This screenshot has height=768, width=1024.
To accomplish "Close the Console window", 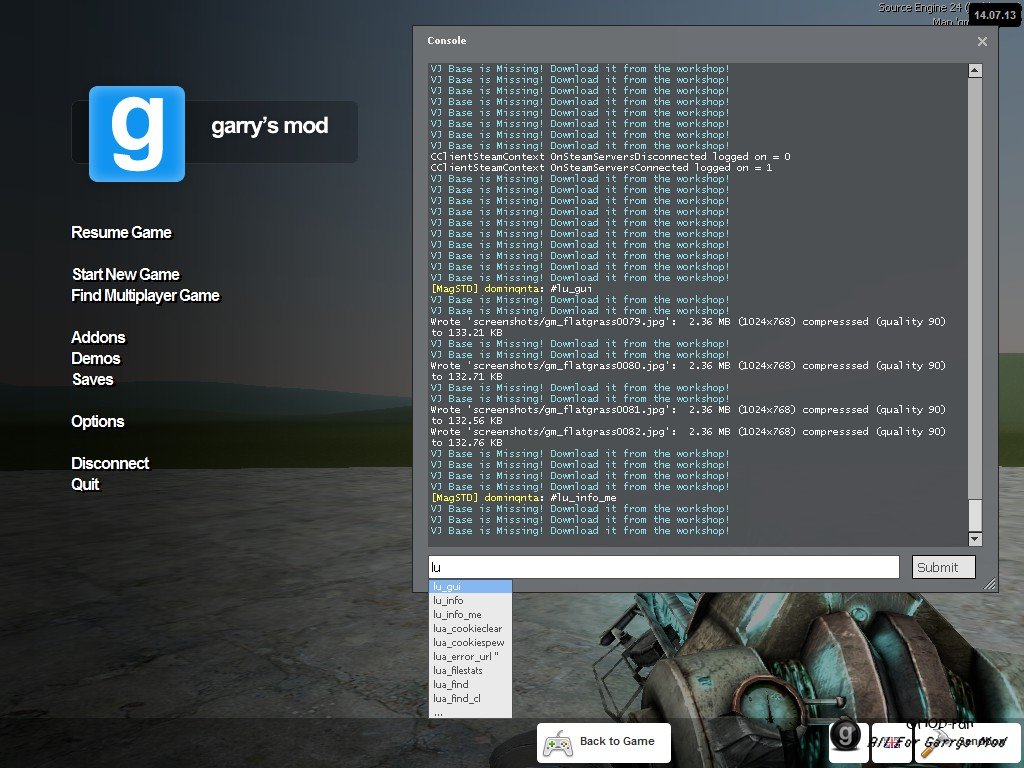I will tap(982, 41).
